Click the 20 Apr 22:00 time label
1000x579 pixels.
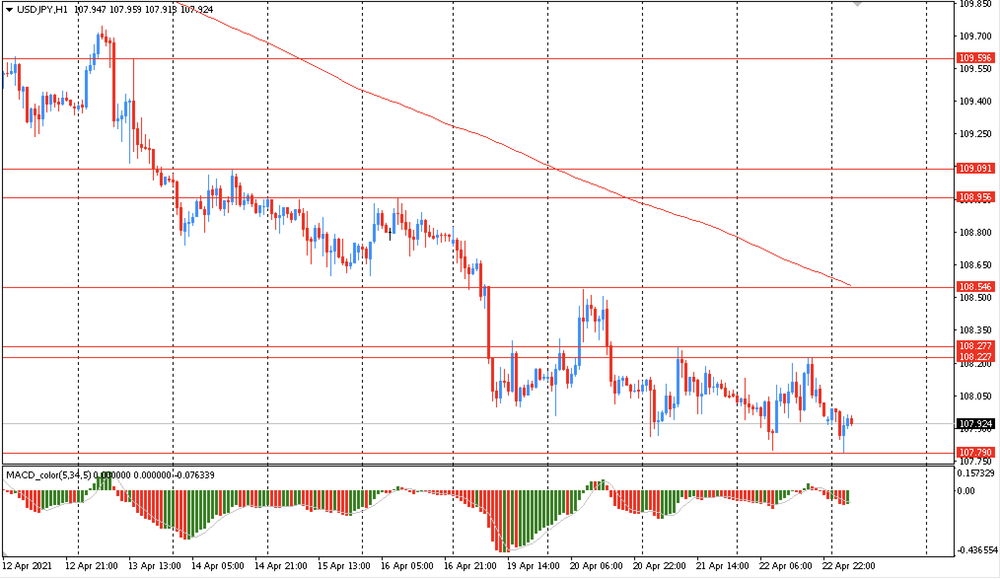[659, 566]
